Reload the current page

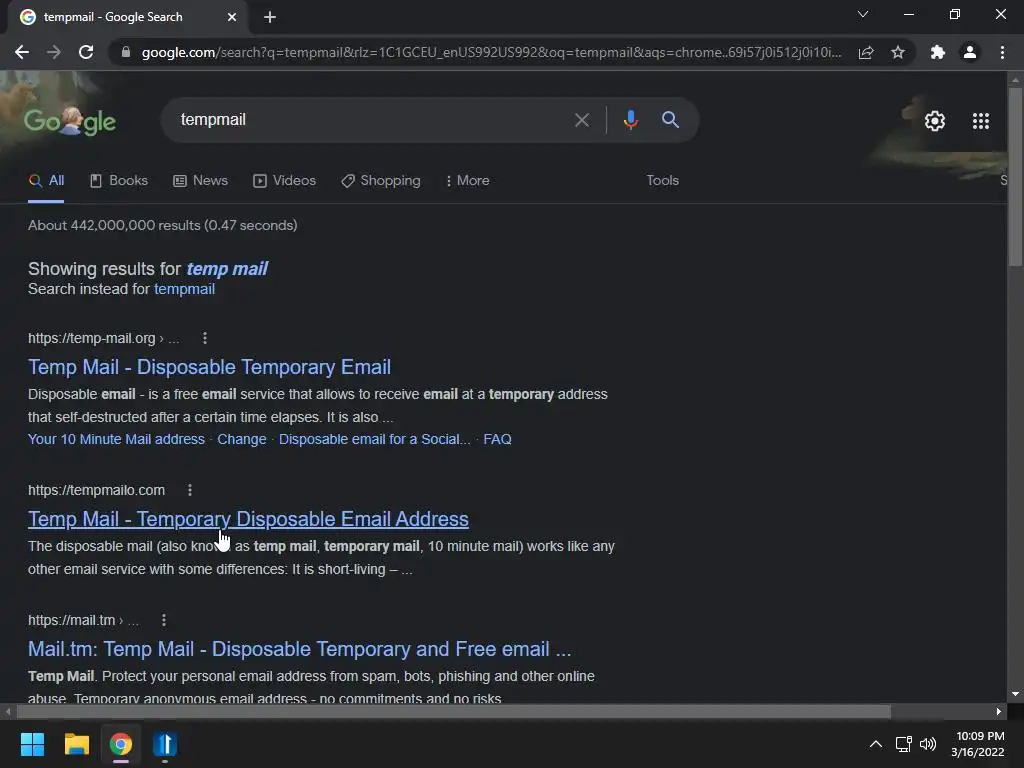(x=86, y=52)
